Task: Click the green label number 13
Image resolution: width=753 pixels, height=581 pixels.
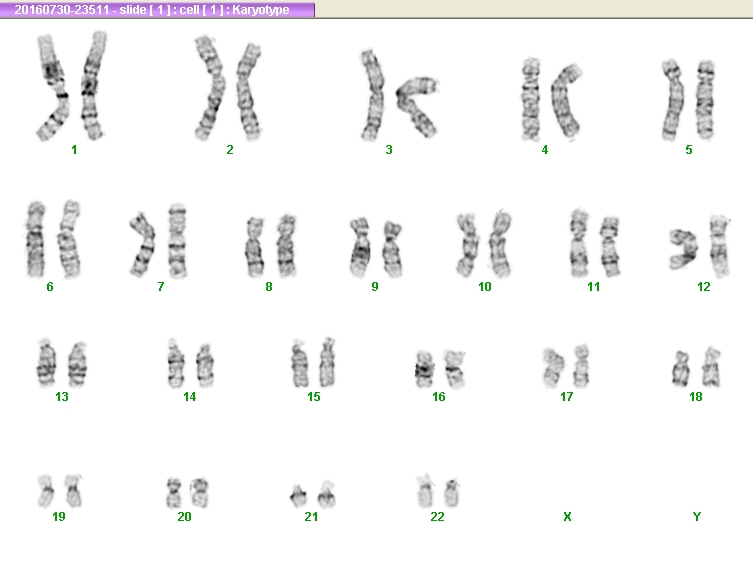Action: click(x=62, y=397)
